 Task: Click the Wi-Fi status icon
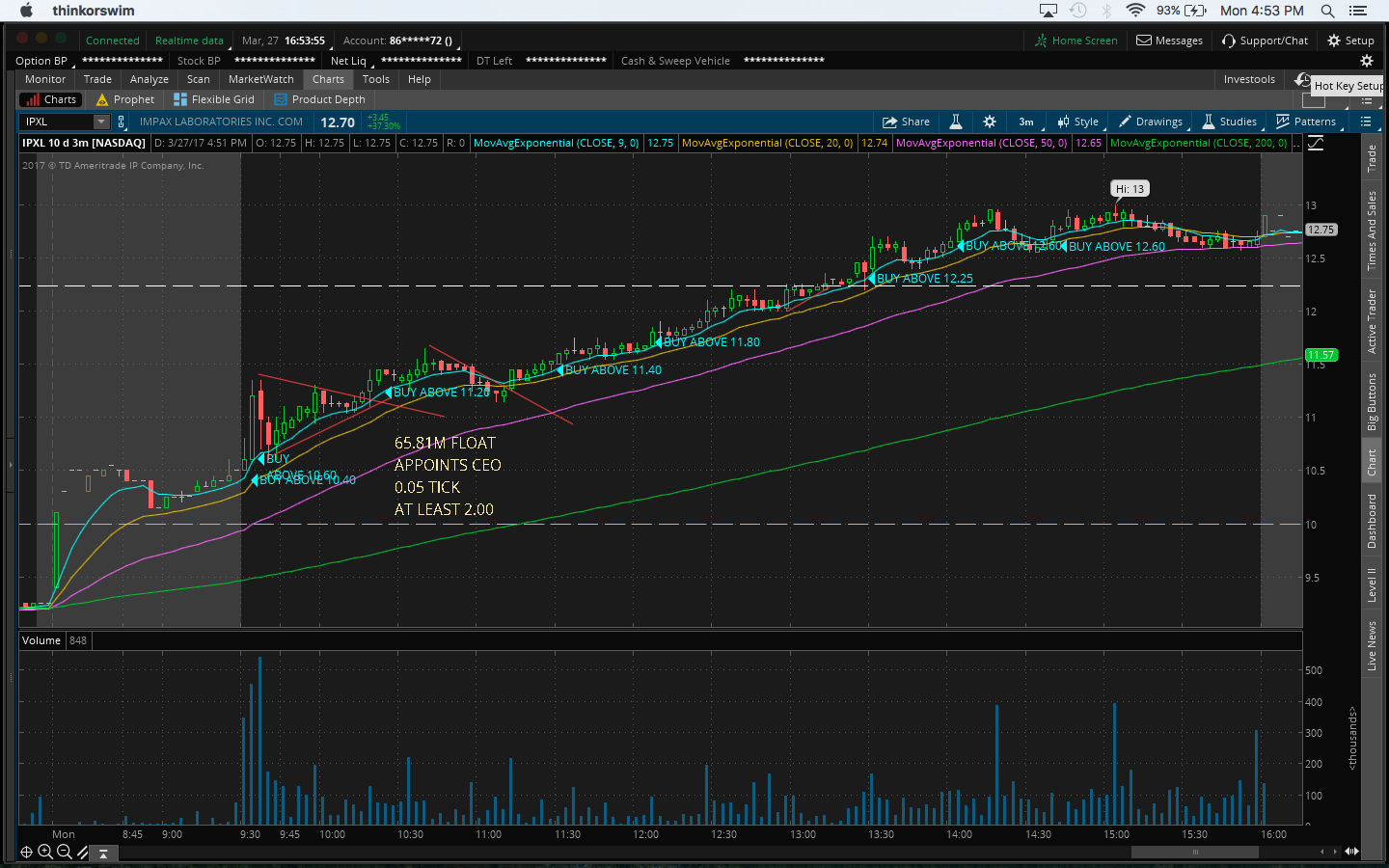[x=1136, y=11]
